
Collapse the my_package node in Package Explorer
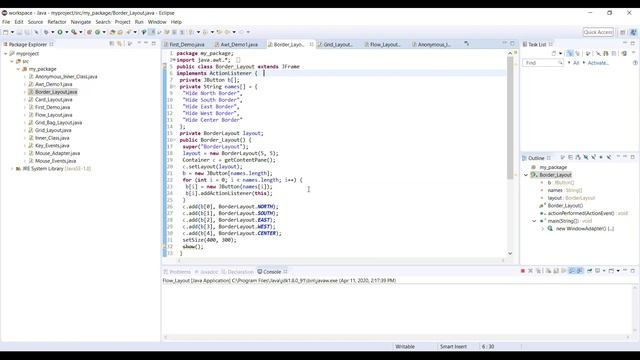point(18,69)
